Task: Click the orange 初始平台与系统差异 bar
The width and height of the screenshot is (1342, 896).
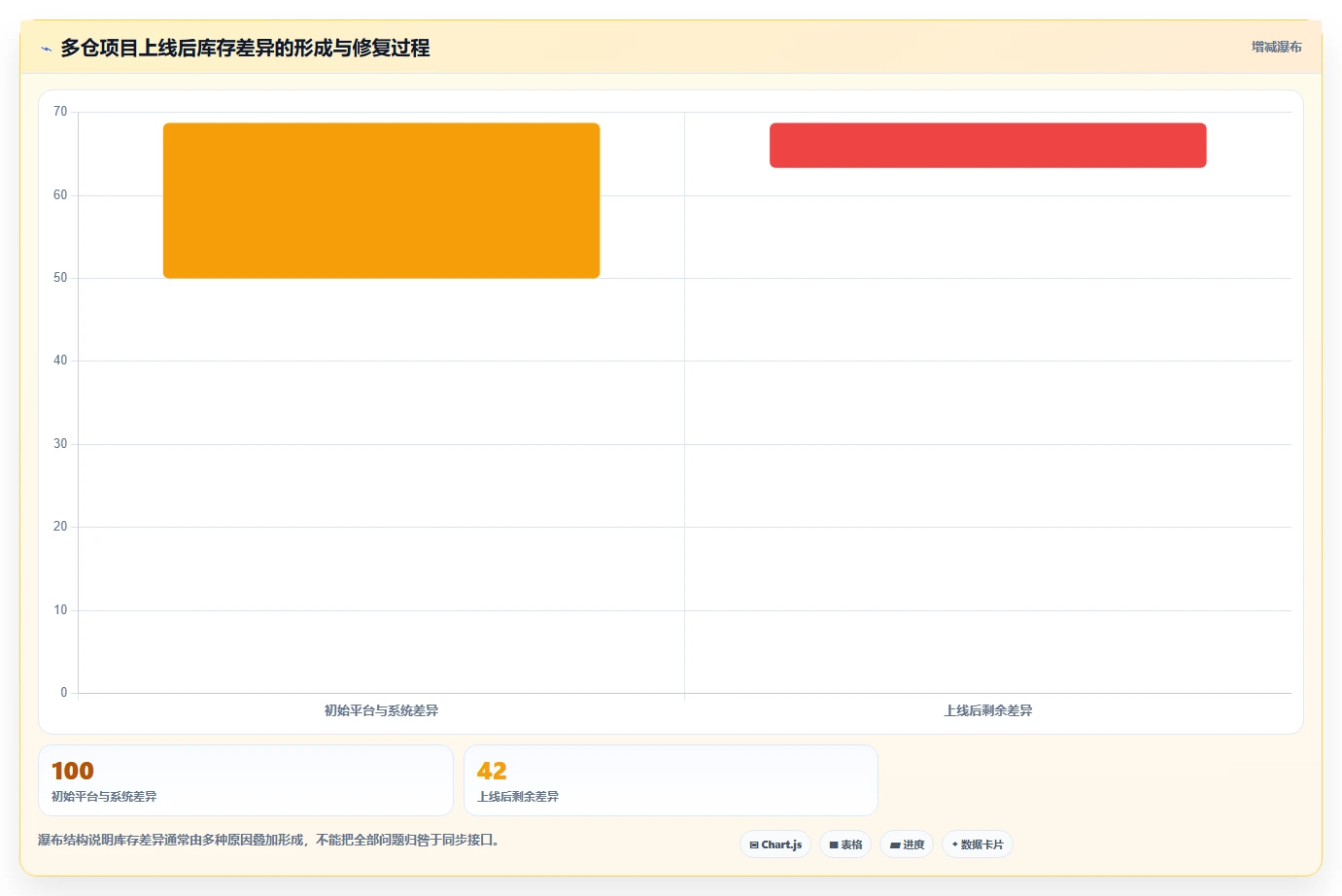Action: click(381, 200)
